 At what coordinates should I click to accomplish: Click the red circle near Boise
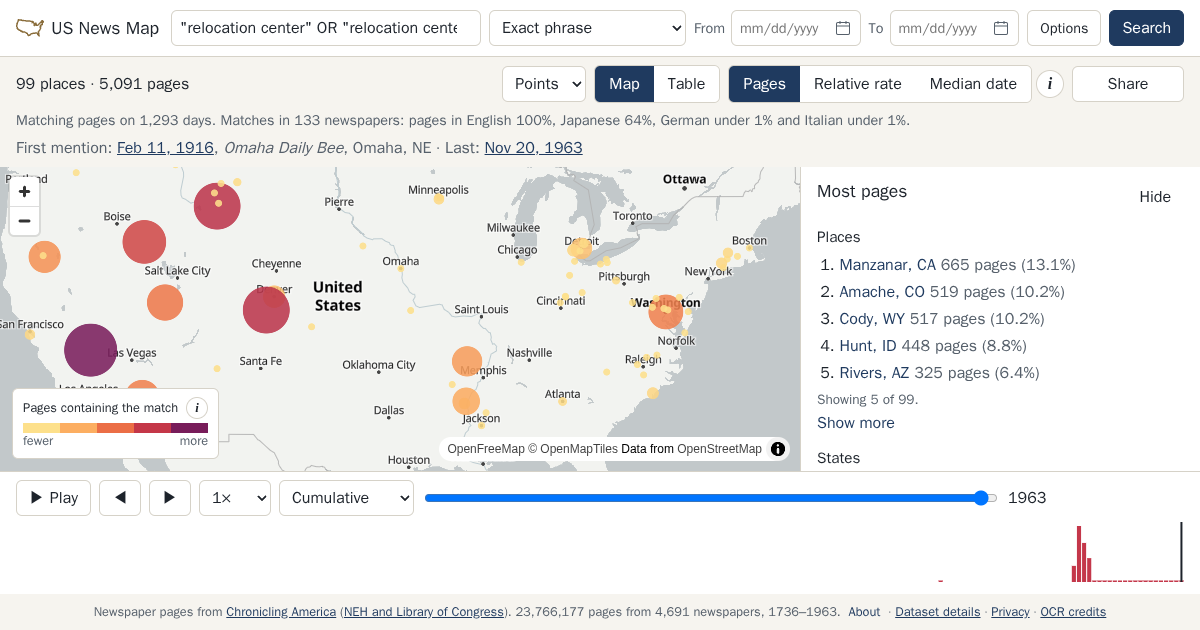(x=144, y=242)
